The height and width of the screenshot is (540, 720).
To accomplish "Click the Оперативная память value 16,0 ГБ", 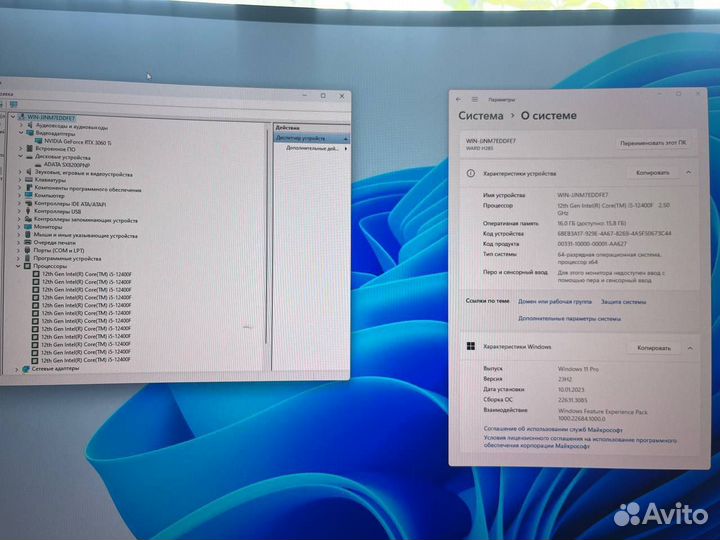I will click(591, 223).
